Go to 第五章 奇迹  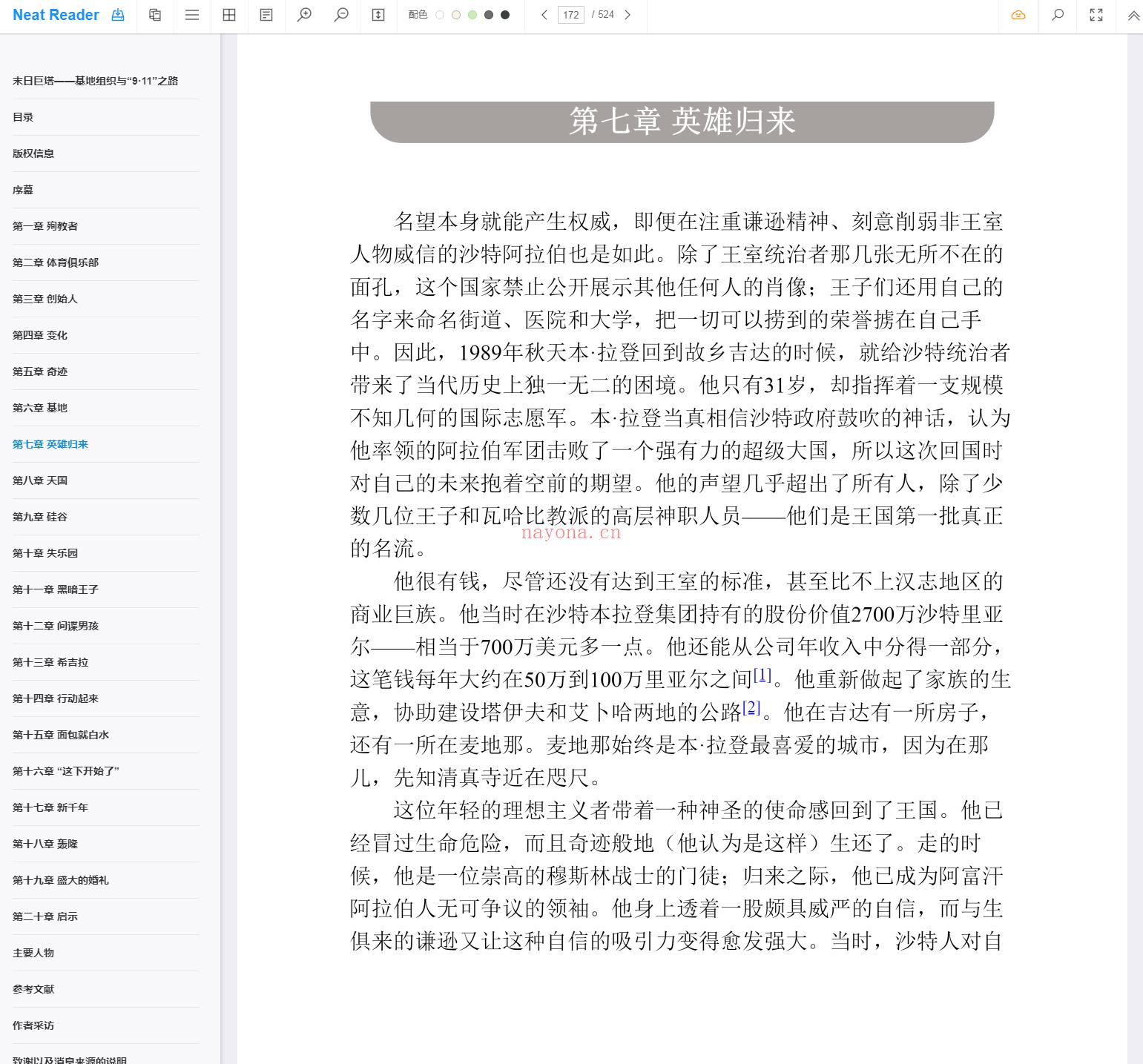[x=40, y=371]
